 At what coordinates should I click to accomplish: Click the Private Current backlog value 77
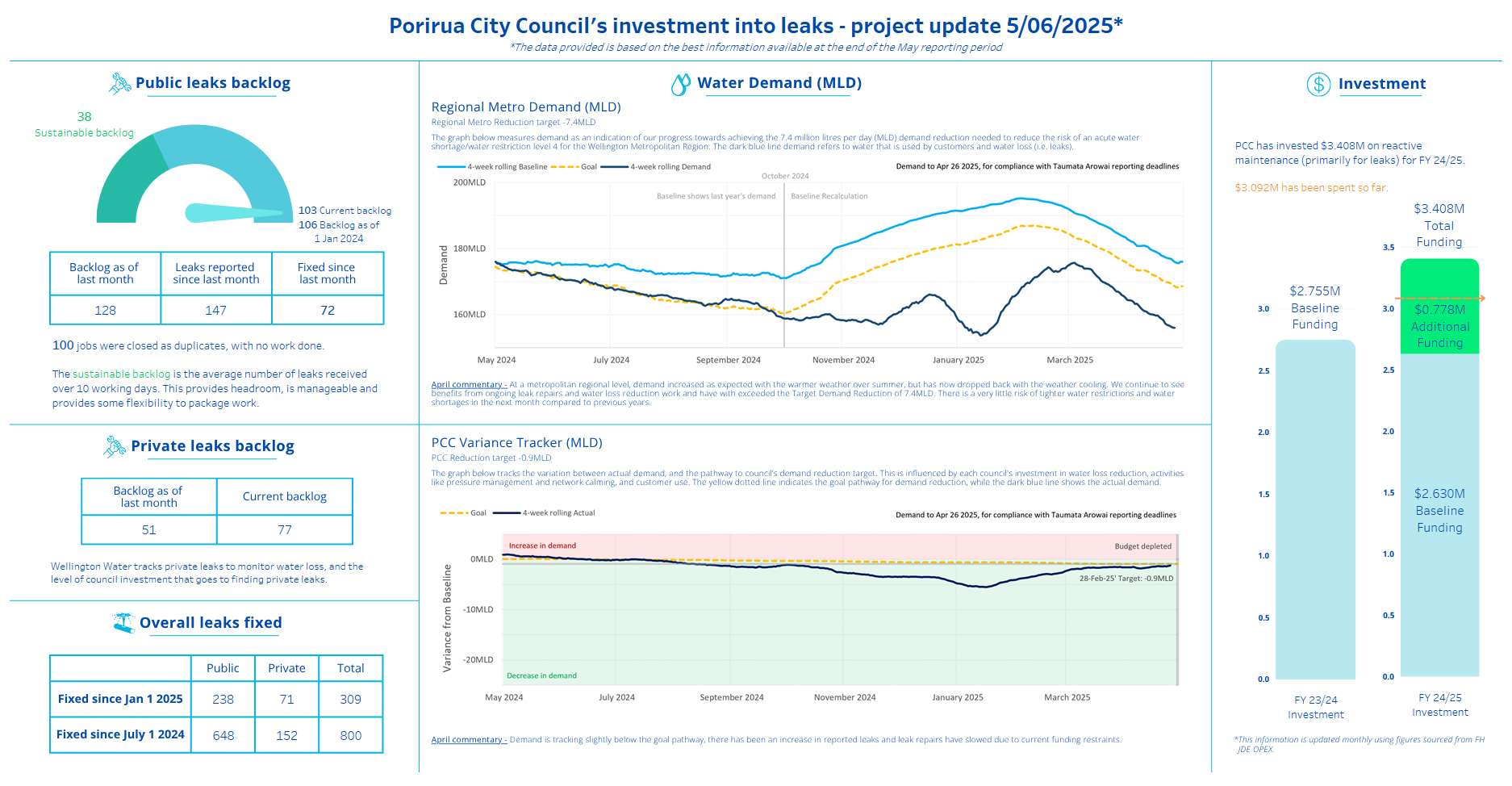pos(285,530)
